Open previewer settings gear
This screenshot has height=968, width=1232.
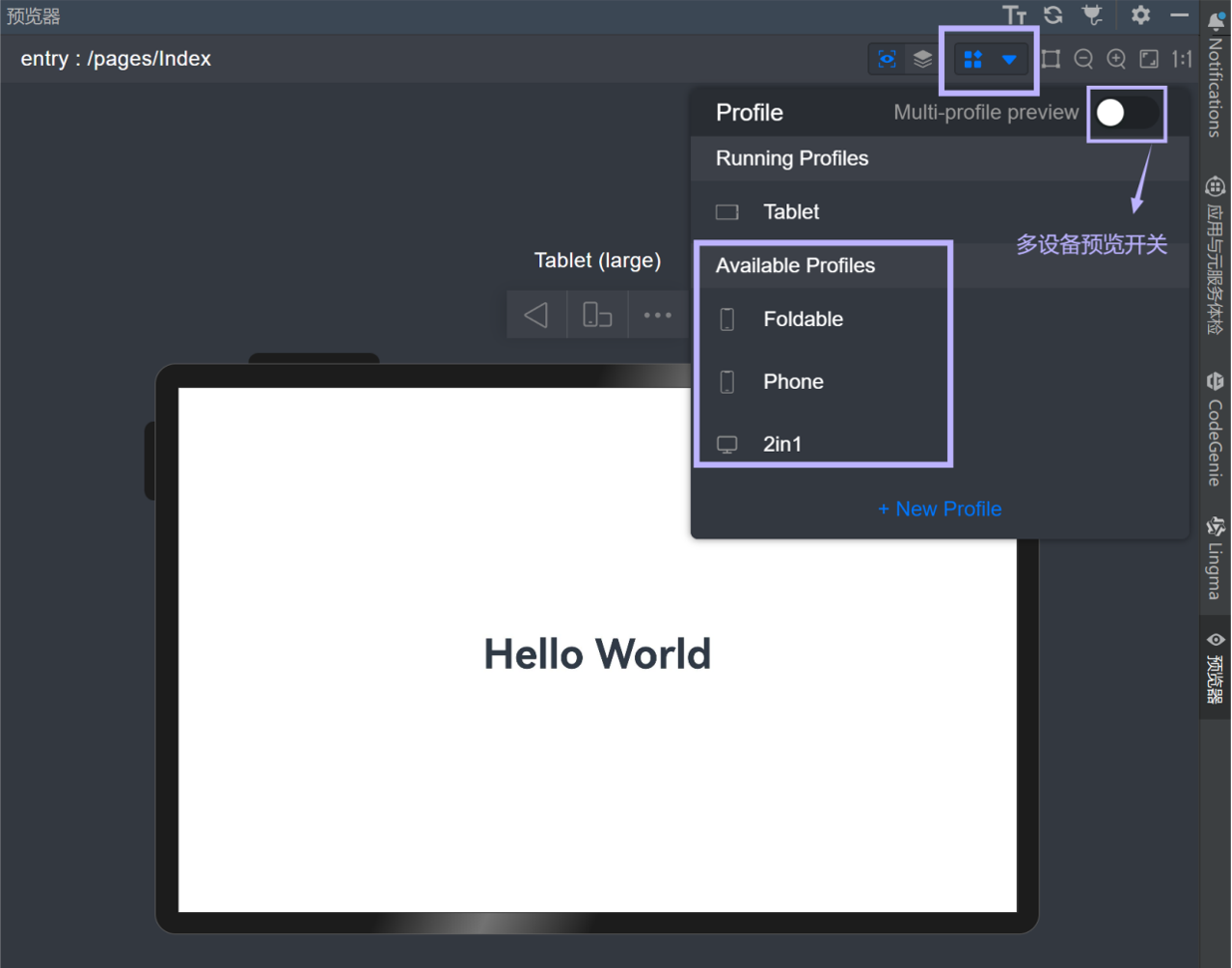[x=1140, y=15]
